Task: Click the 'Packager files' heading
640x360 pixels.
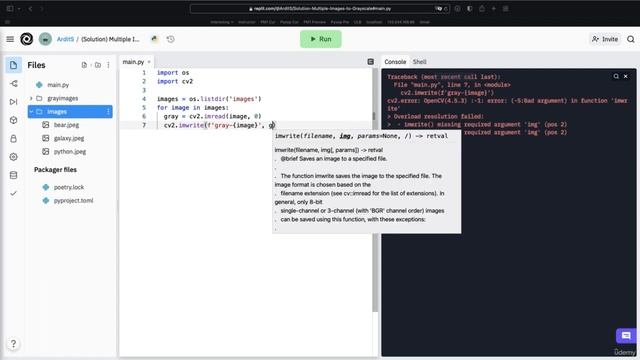Action: coord(56,170)
